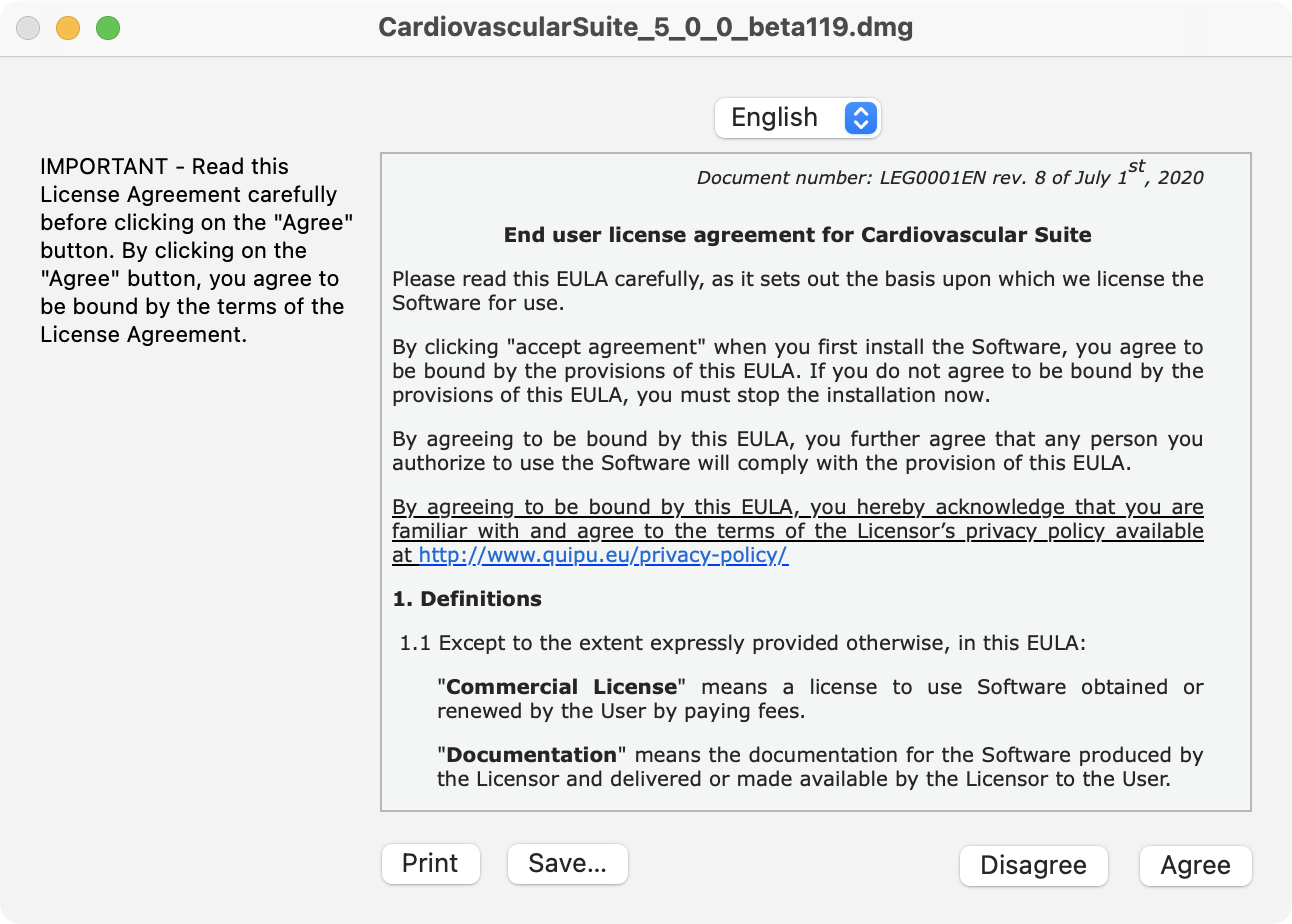This screenshot has width=1292, height=924.
Task: Click Disagree to reject the license
Action: (1033, 866)
